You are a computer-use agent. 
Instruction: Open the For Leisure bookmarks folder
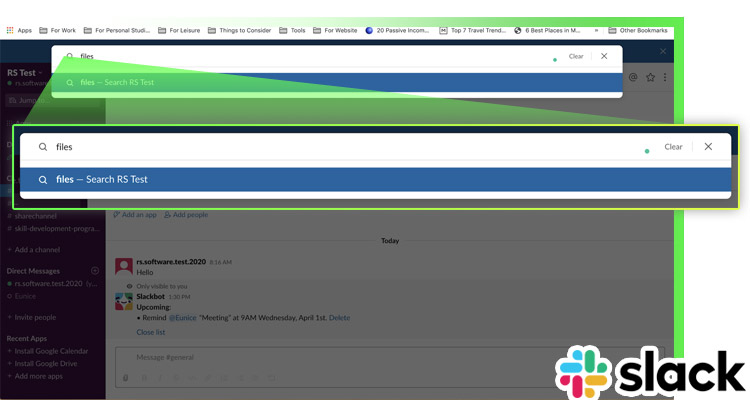pyautogui.click(x=179, y=30)
